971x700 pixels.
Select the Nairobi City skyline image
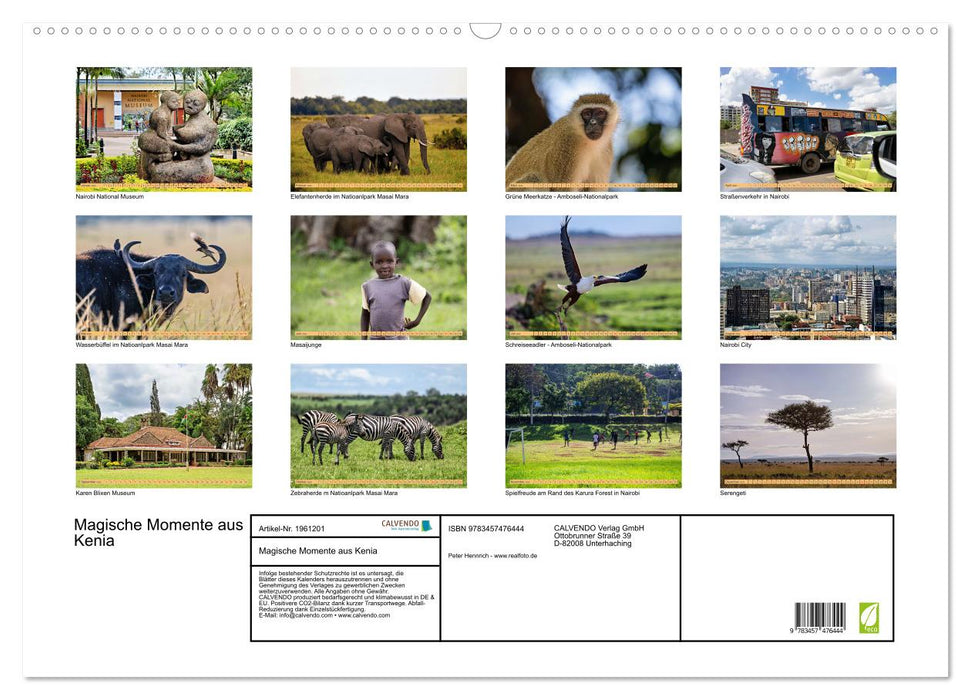coord(808,276)
